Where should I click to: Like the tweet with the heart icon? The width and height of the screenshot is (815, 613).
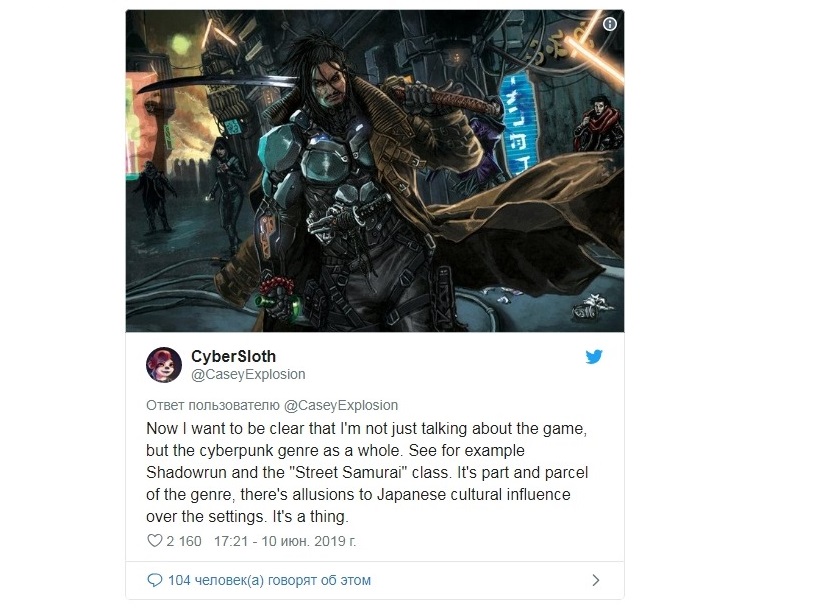(154, 541)
